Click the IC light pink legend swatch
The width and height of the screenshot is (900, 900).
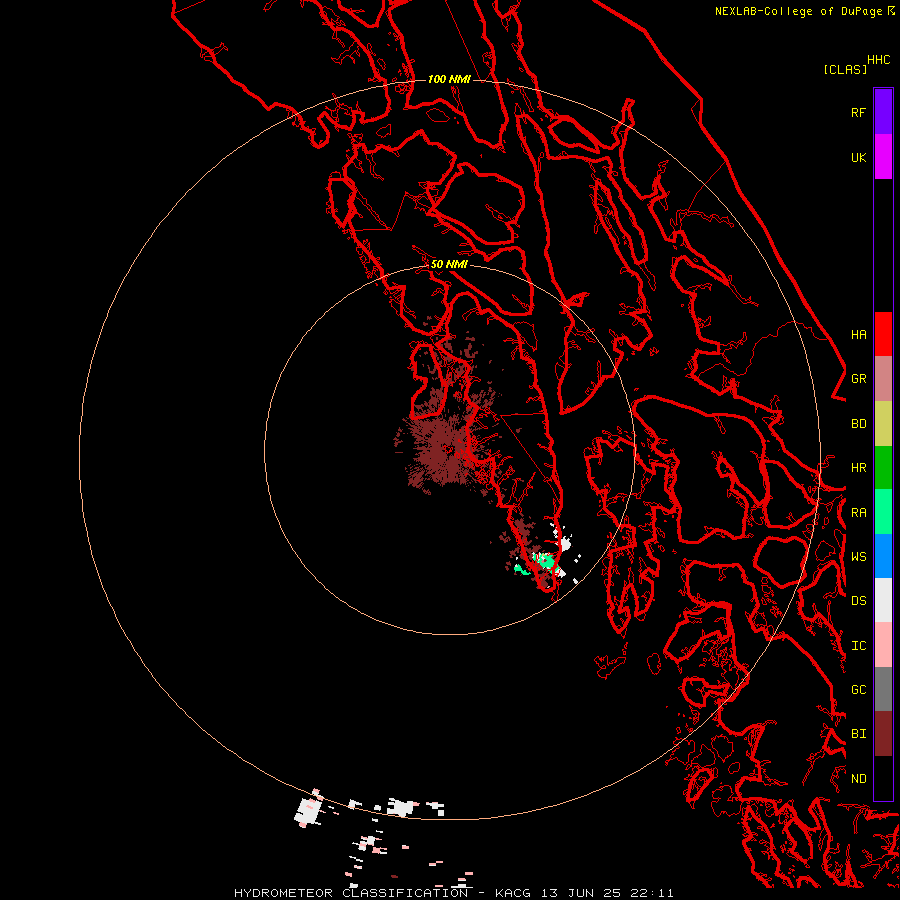883,645
